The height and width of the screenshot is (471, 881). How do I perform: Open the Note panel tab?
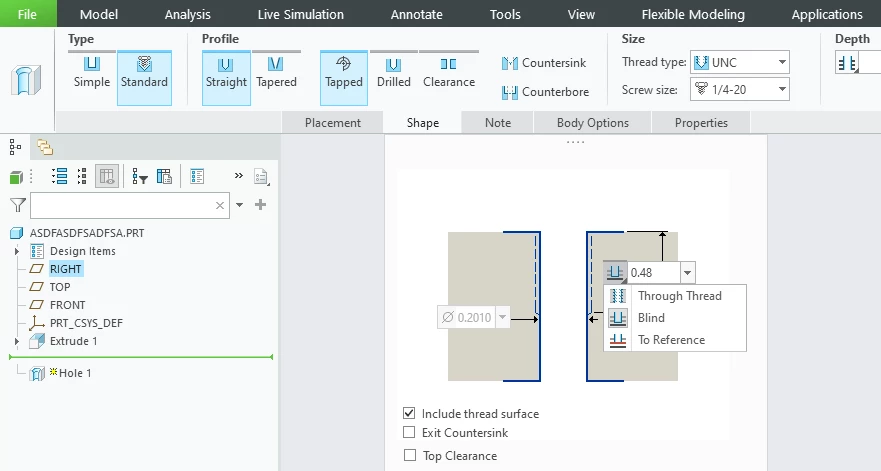(x=498, y=123)
